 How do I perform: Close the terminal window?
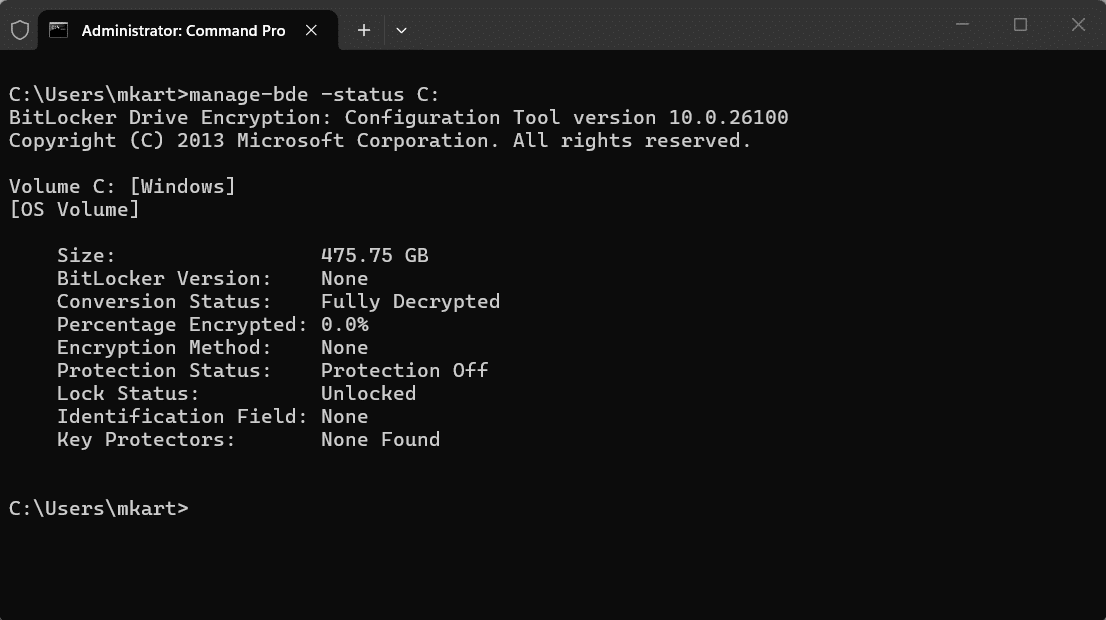[1078, 25]
